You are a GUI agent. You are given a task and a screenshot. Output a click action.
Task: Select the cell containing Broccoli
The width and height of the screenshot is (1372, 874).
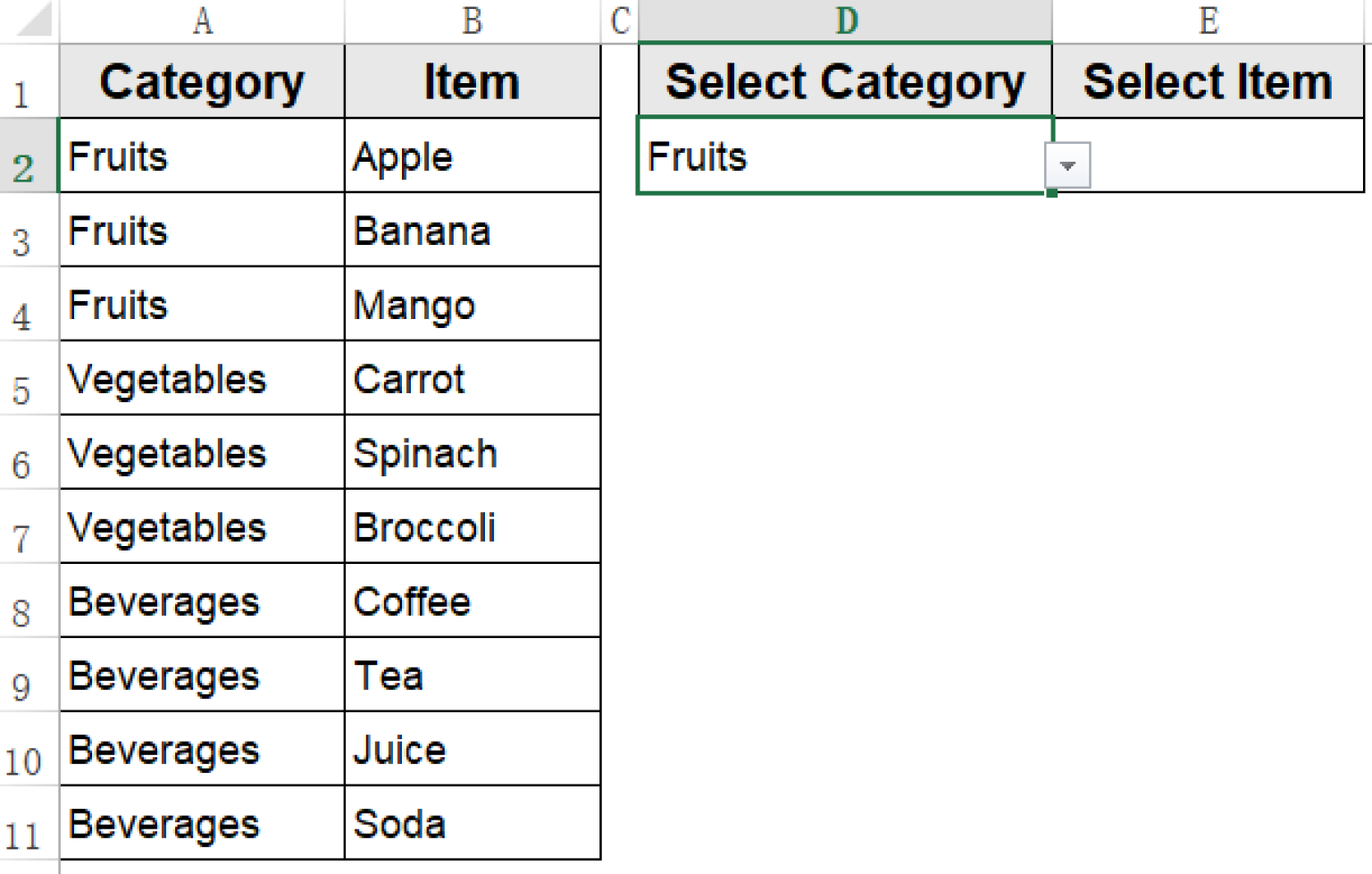coord(472,527)
